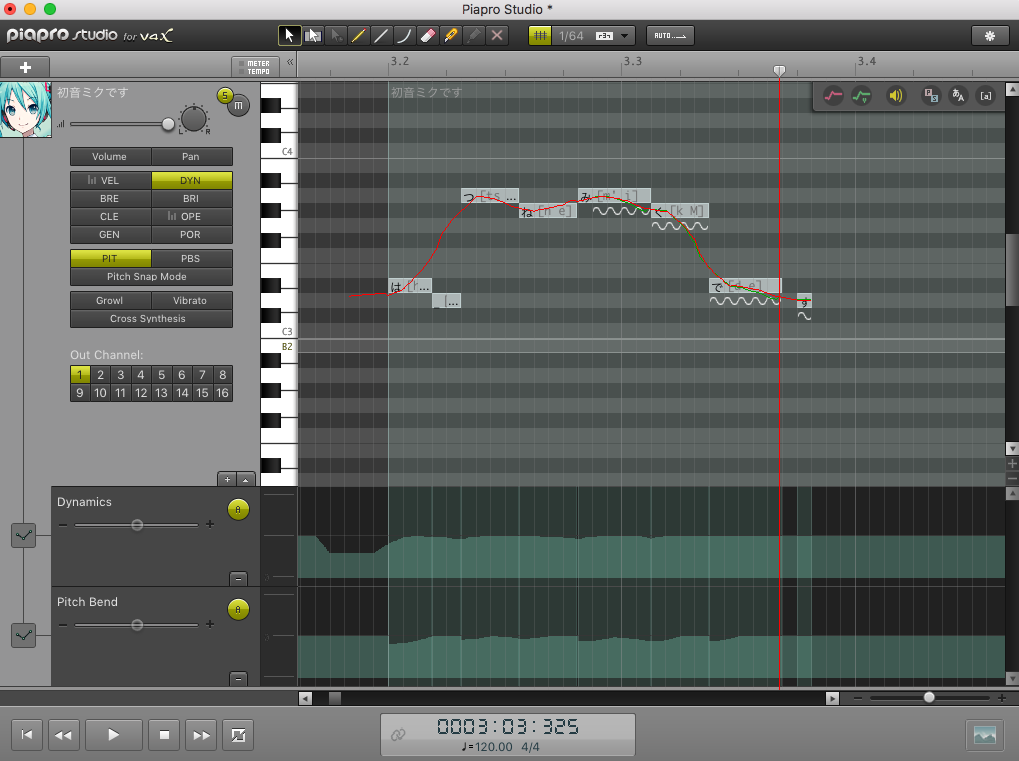This screenshot has height=761, width=1019.
Task: Select the BRE parameter tab
Action: [110, 199]
